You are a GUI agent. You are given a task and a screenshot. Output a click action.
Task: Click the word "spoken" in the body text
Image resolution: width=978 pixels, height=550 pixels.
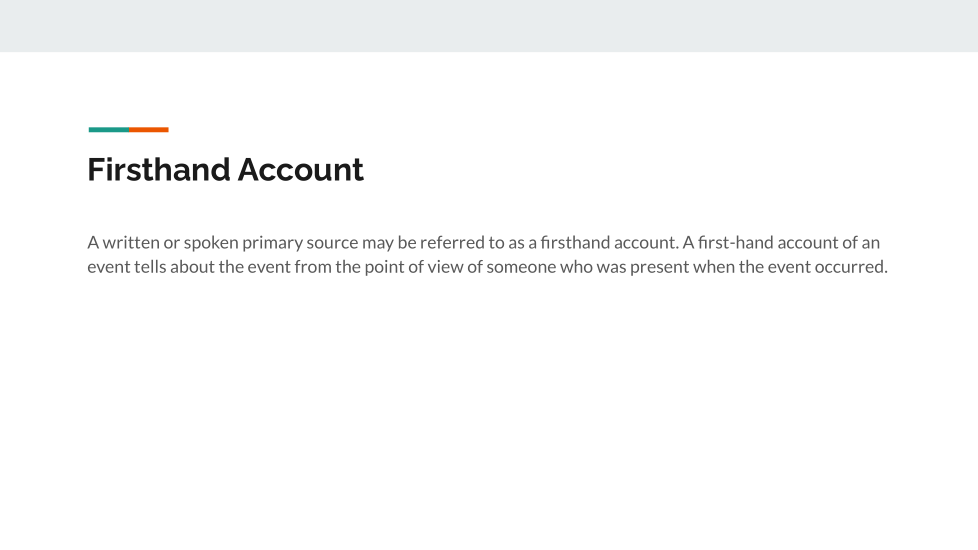pos(210,243)
